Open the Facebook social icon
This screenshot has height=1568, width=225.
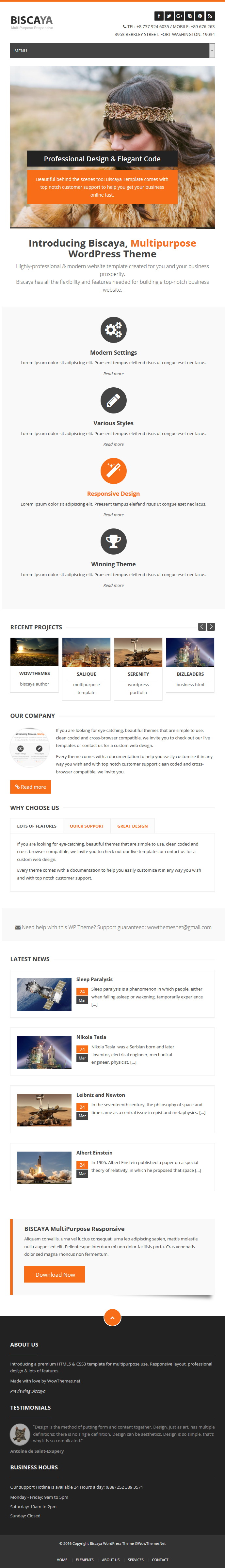159,16
